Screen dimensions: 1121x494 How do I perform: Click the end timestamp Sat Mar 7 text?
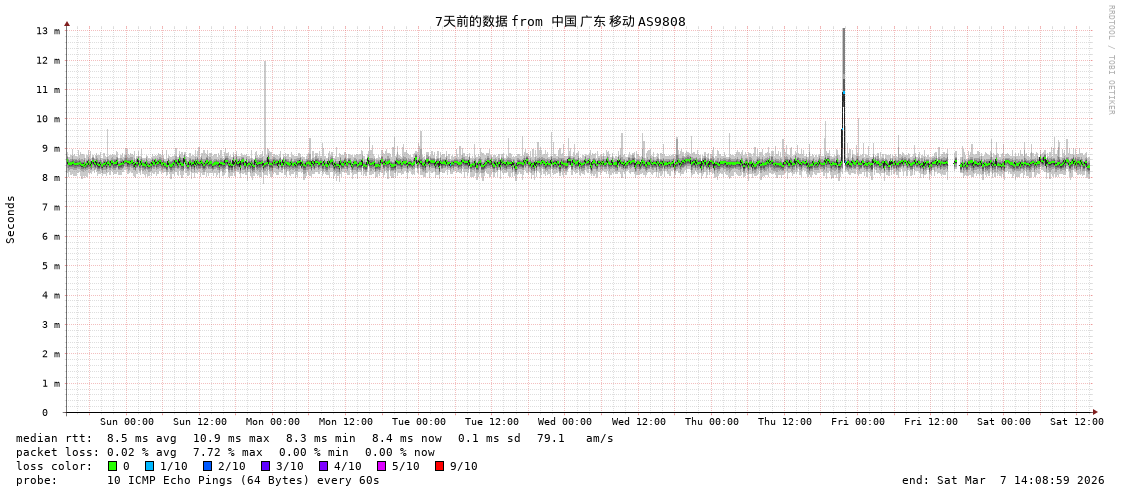coord(1003,480)
